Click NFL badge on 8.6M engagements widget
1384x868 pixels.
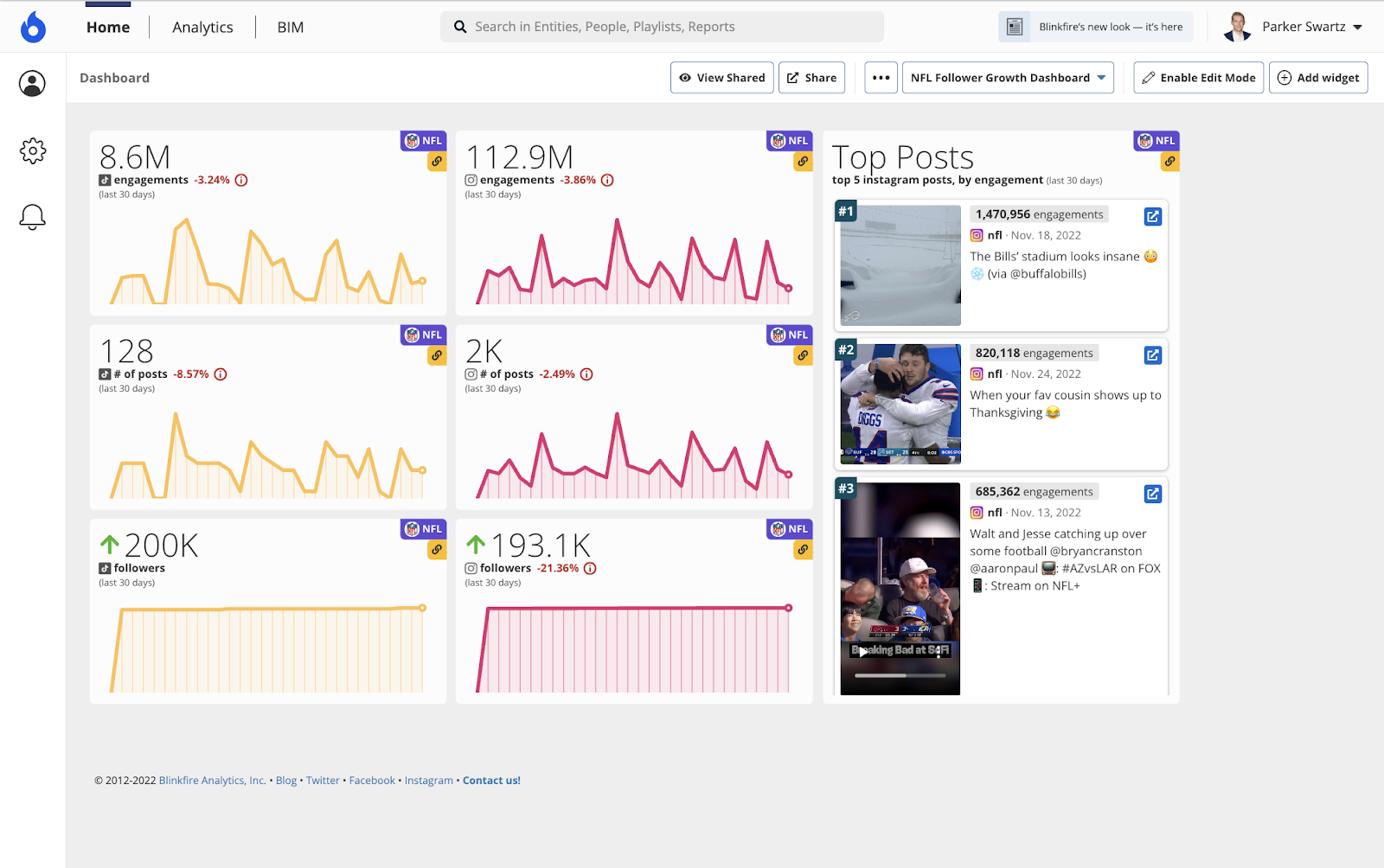tap(424, 141)
